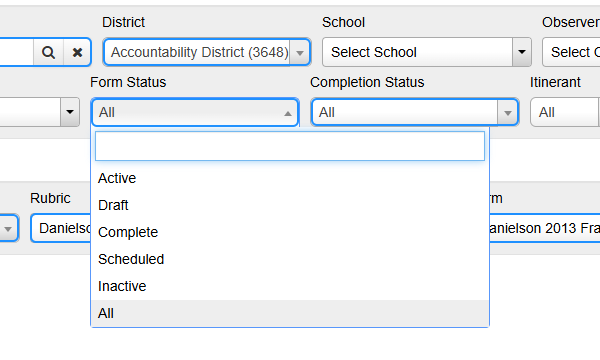Collapse the Form Status dropdown via up arrow
This screenshot has width=600, height=360.
coord(288,113)
